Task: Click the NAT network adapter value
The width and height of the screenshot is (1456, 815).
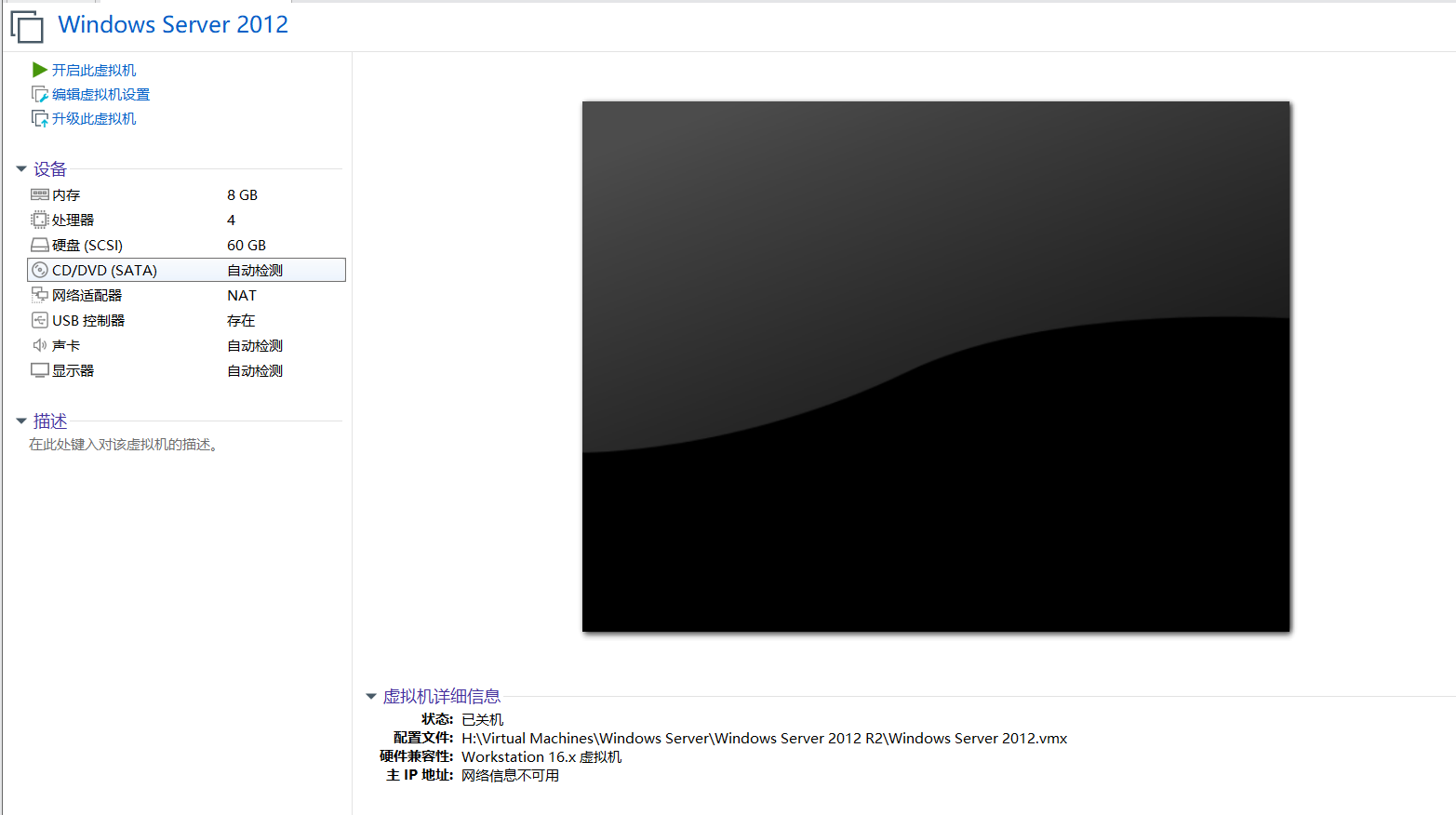Action: tap(242, 295)
